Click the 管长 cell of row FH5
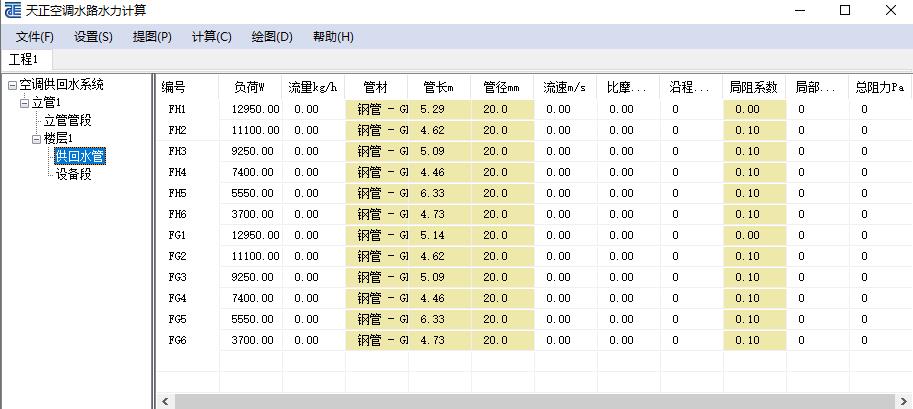The height and width of the screenshot is (409, 913). 439,193
